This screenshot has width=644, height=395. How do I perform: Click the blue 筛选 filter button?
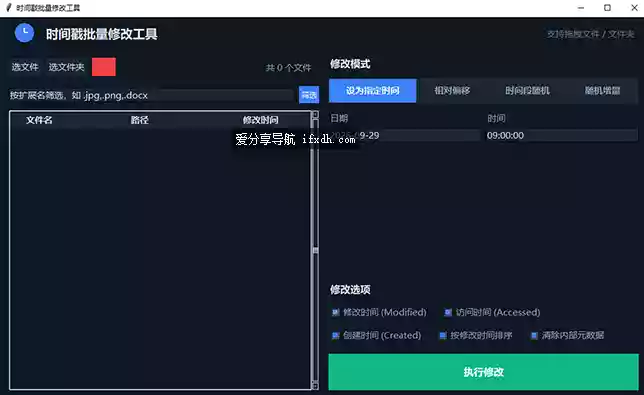(309, 95)
